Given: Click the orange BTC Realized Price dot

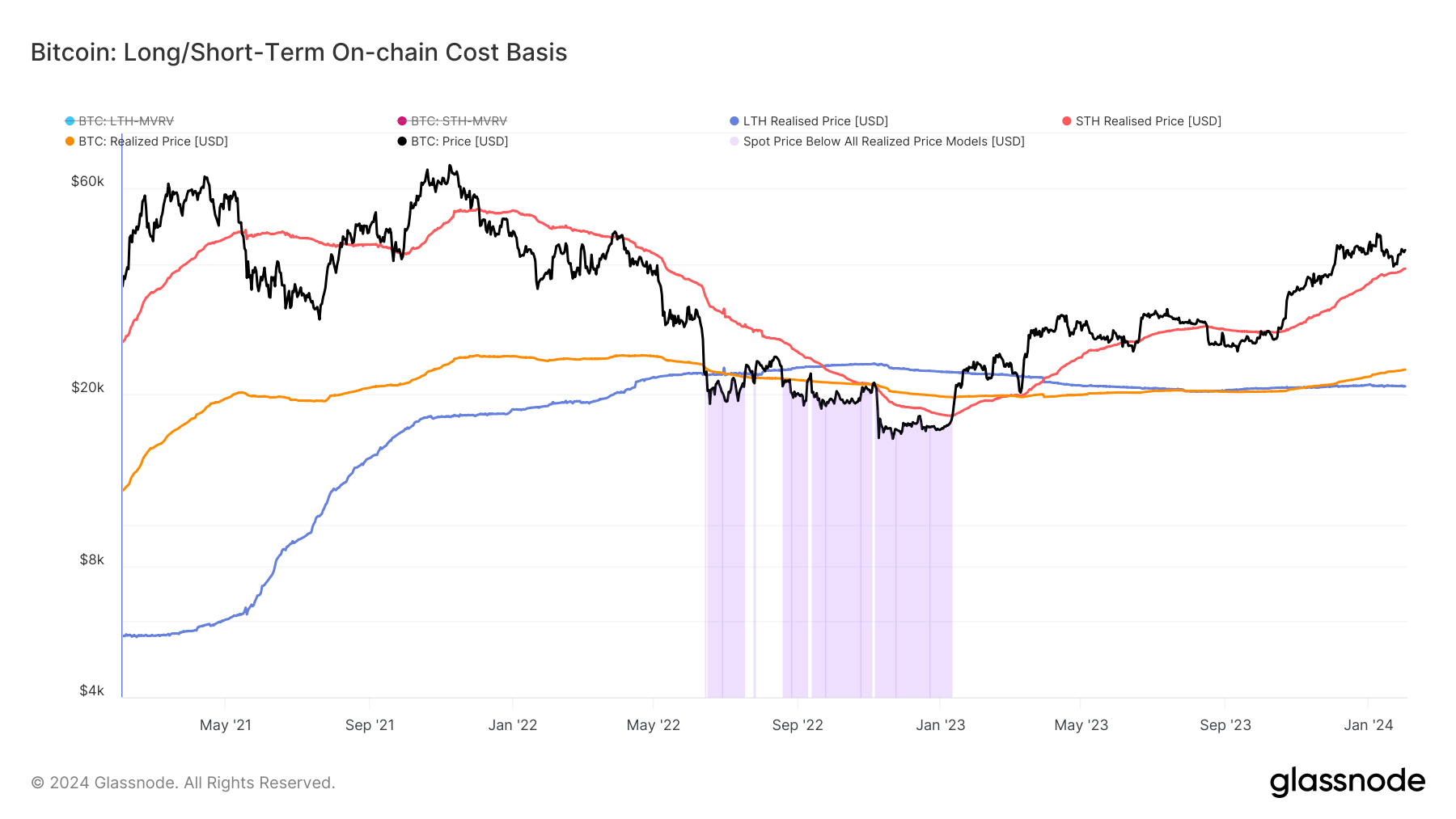Looking at the screenshot, I should pyautogui.click(x=70, y=141).
